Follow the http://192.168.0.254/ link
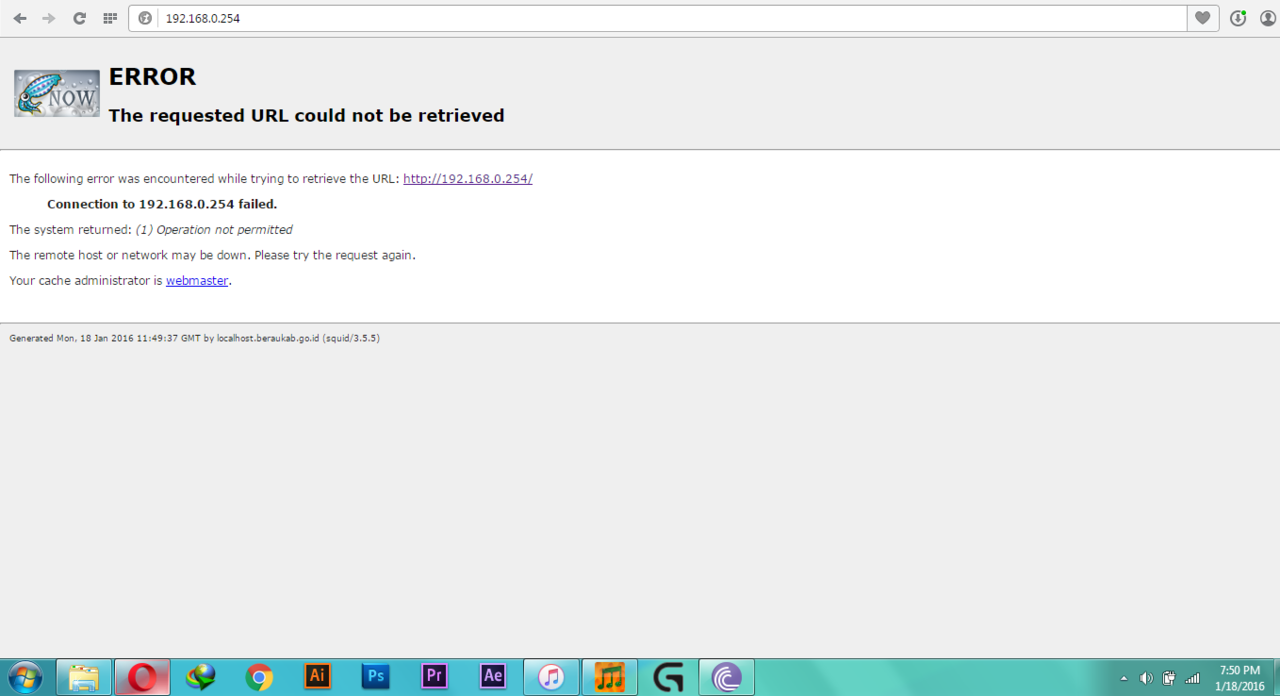 468,179
